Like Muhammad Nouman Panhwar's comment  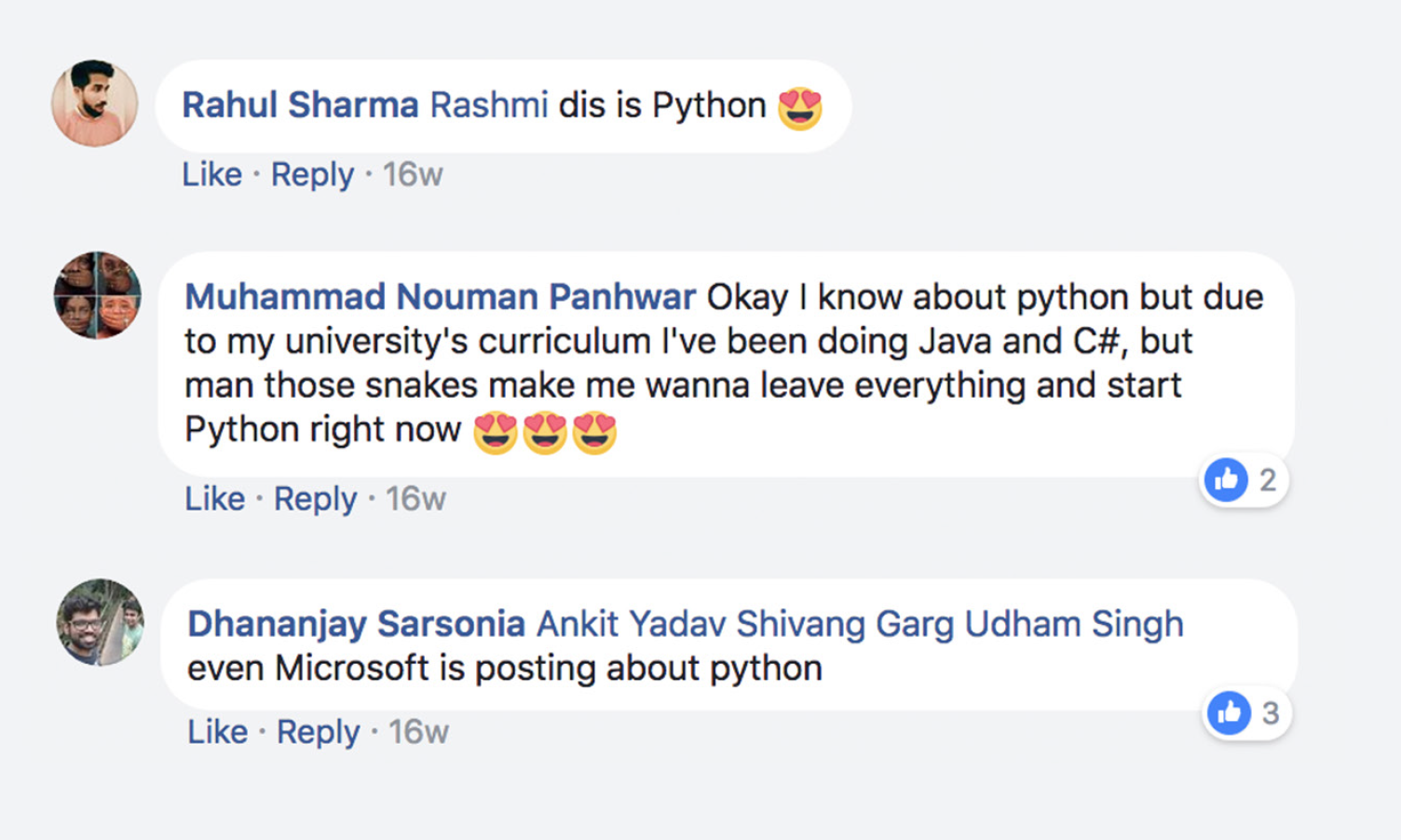click(x=214, y=499)
